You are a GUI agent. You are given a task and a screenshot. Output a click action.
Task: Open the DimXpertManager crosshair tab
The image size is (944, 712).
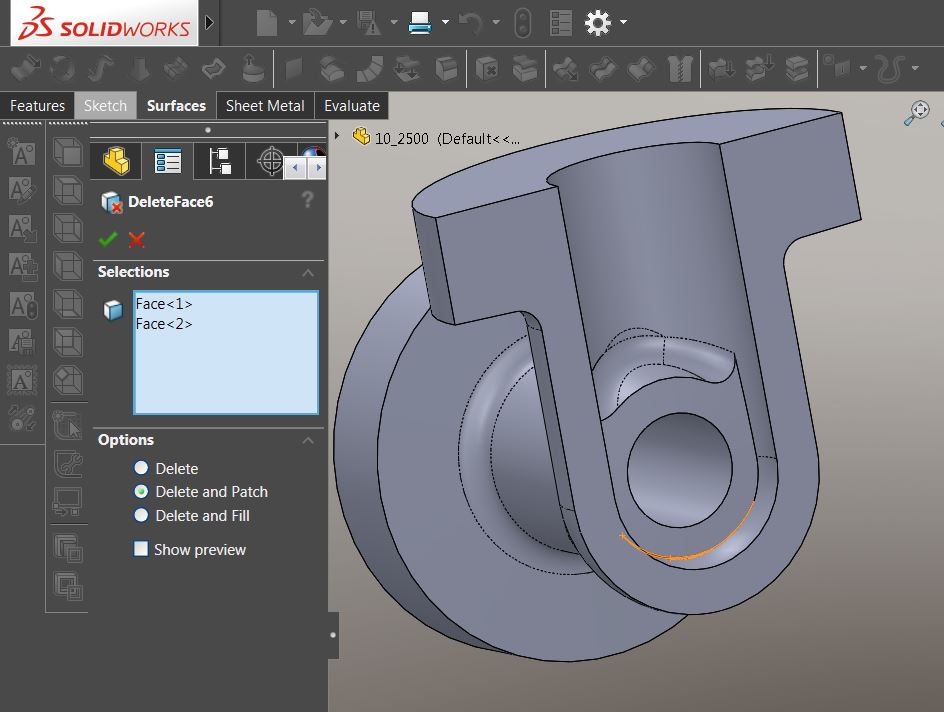point(270,161)
